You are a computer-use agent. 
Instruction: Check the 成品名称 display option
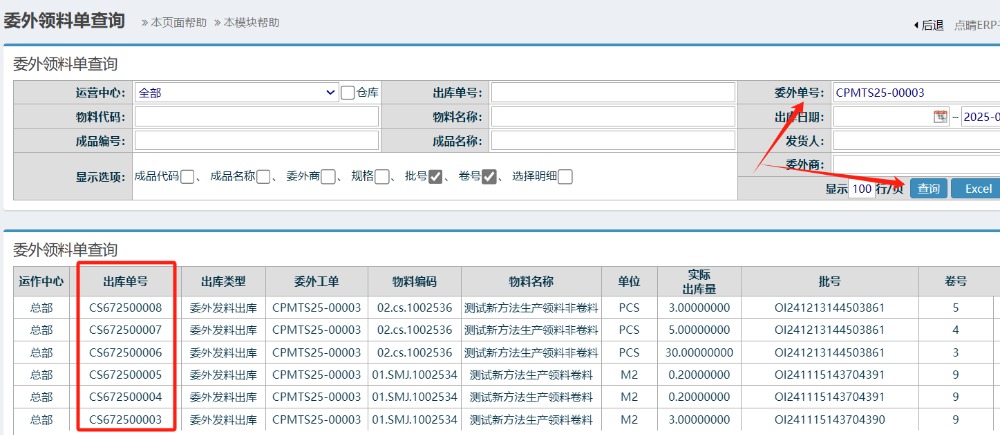[x=264, y=177]
